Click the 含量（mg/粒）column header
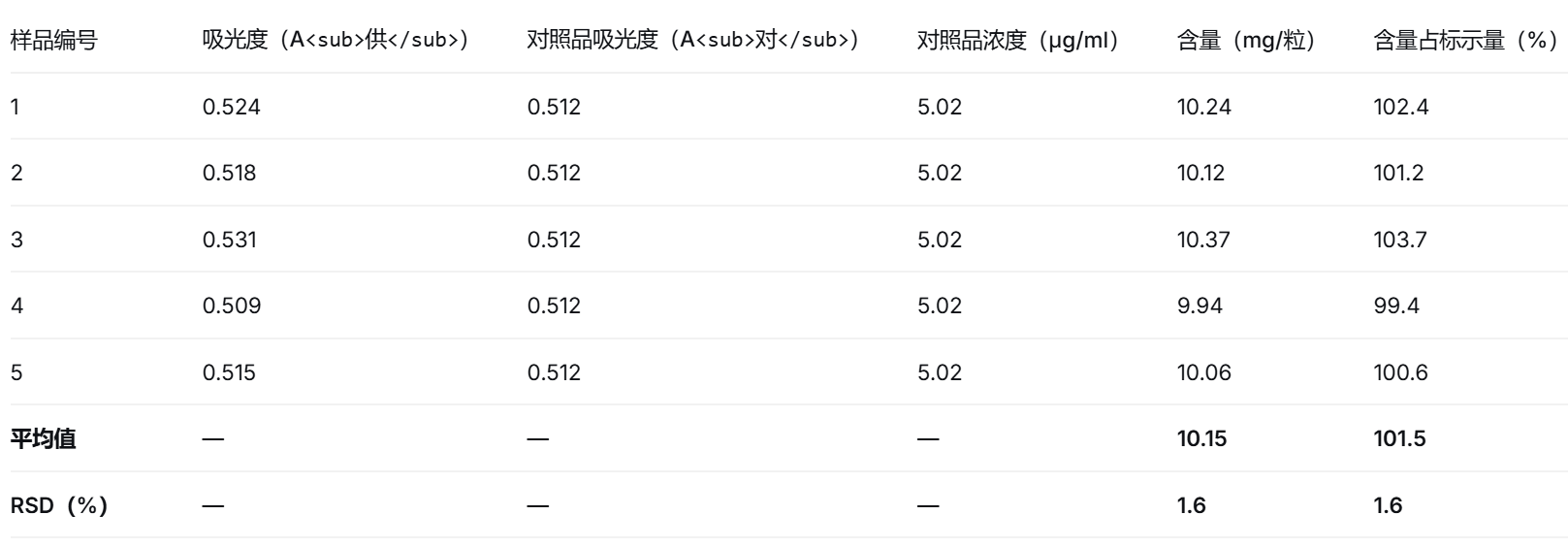 (x=1246, y=41)
